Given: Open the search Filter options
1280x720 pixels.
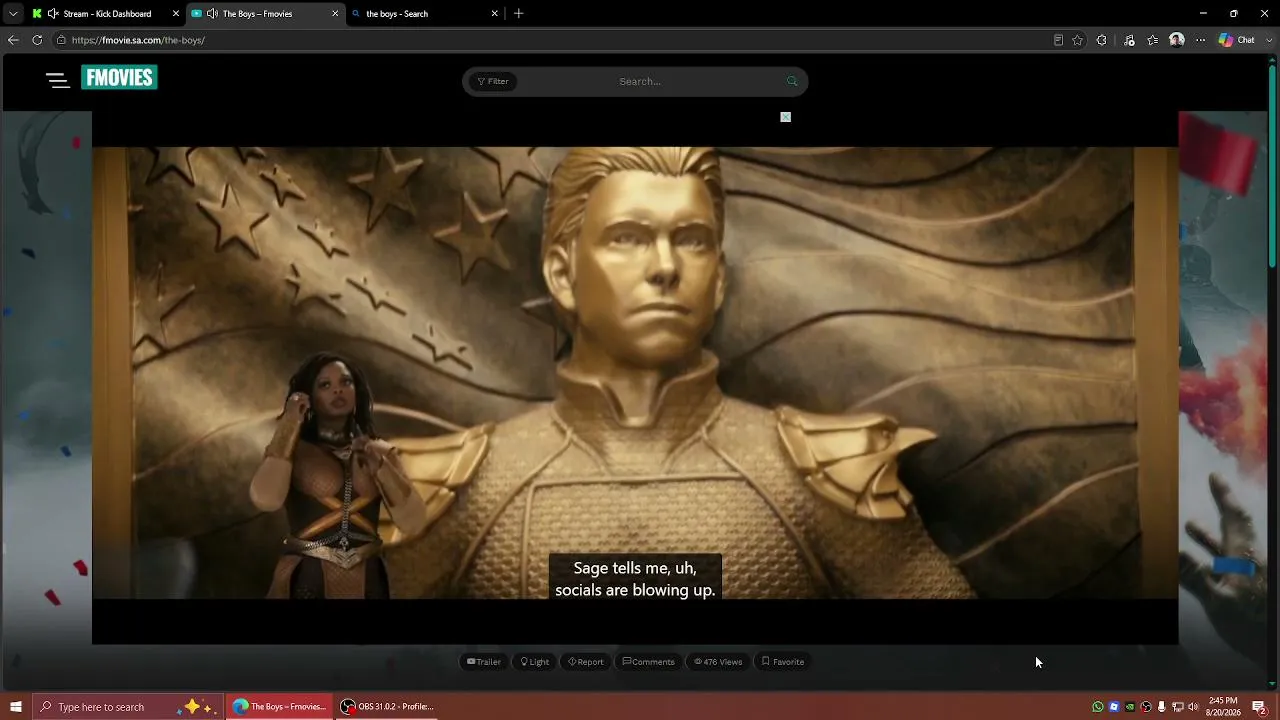Looking at the screenshot, I should click(493, 81).
